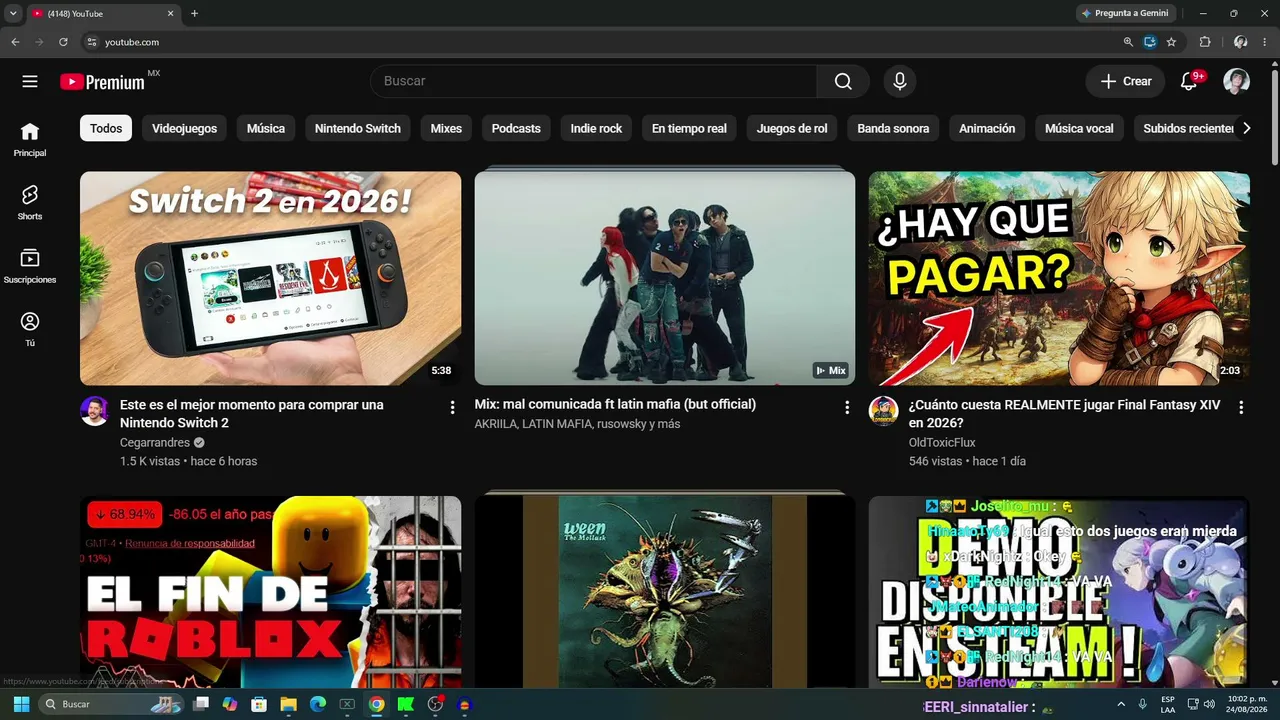Bookmark this page with the star
Viewport: 1280px width, 720px height.
[1171, 42]
